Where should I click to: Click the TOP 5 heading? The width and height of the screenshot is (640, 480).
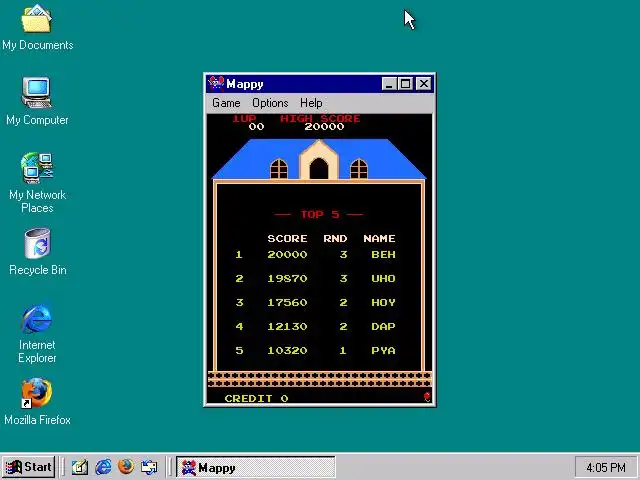point(320,214)
